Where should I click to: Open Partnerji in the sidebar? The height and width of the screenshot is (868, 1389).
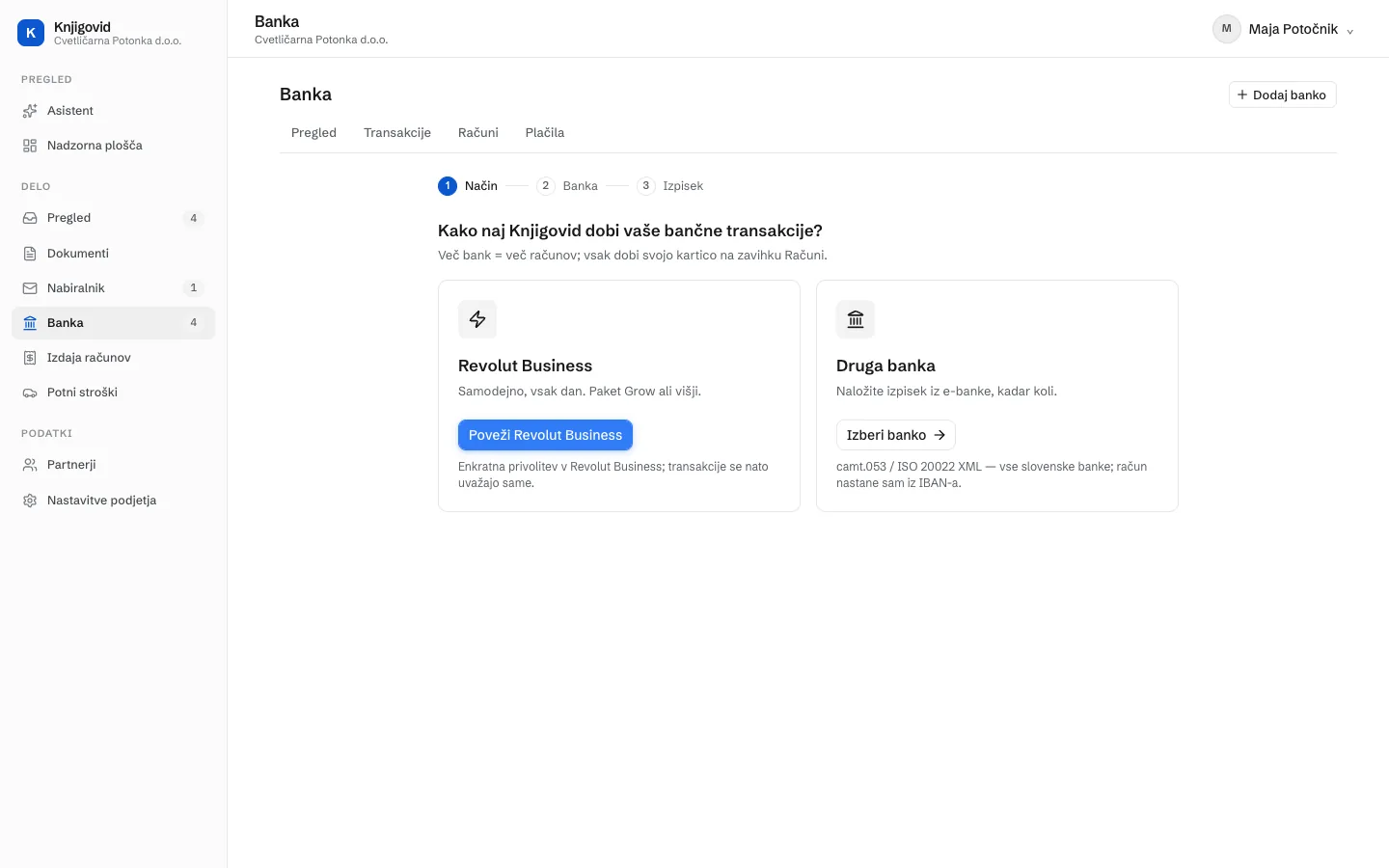(x=113, y=465)
